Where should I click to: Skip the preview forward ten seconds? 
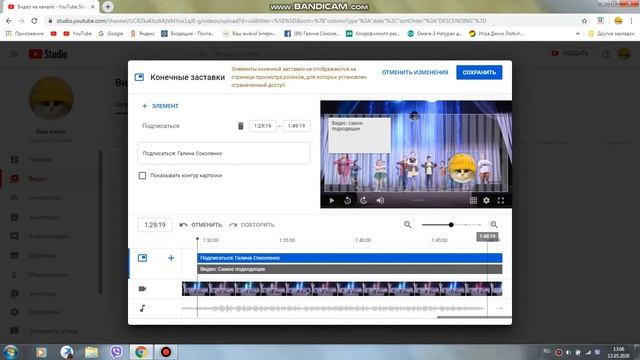pyautogui.click(x=363, y=200)
